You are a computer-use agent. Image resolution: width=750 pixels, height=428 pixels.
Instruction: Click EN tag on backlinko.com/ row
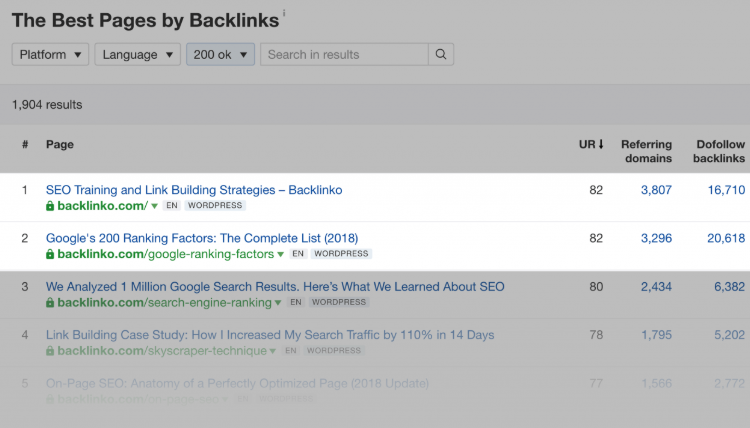pos(172,206)
